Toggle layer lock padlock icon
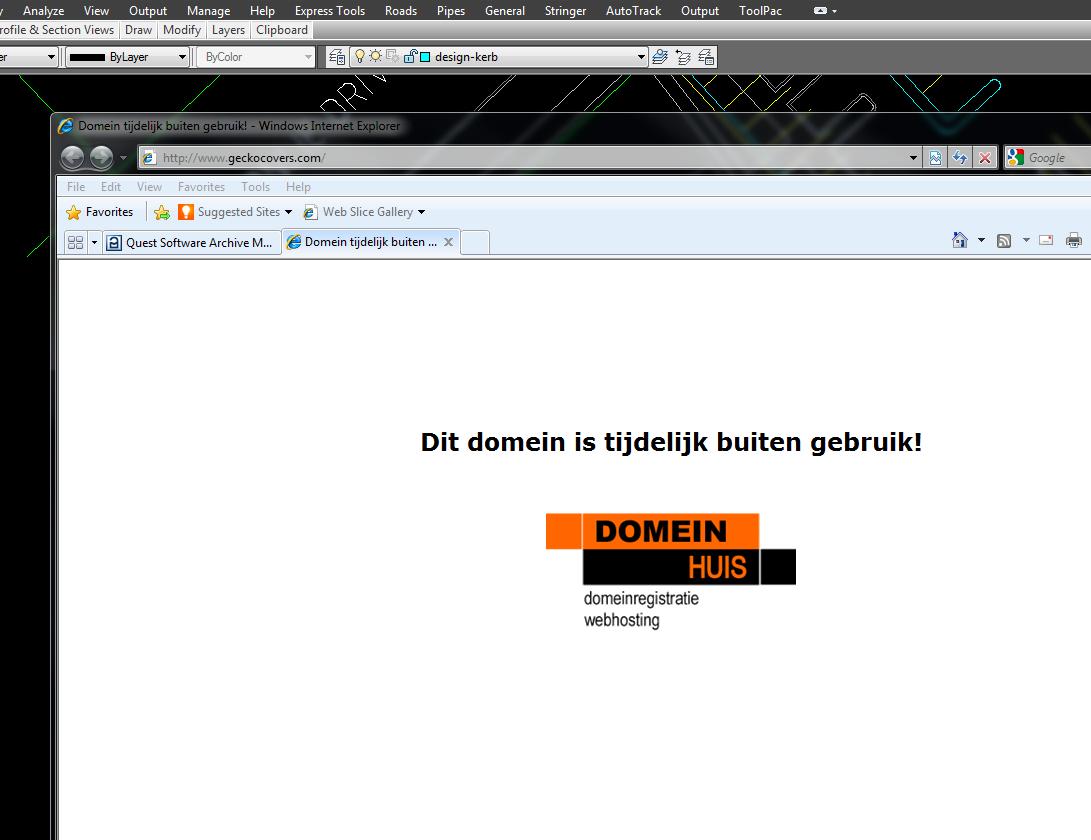Viewport: 1091px width, 840px height. [410, 56]
